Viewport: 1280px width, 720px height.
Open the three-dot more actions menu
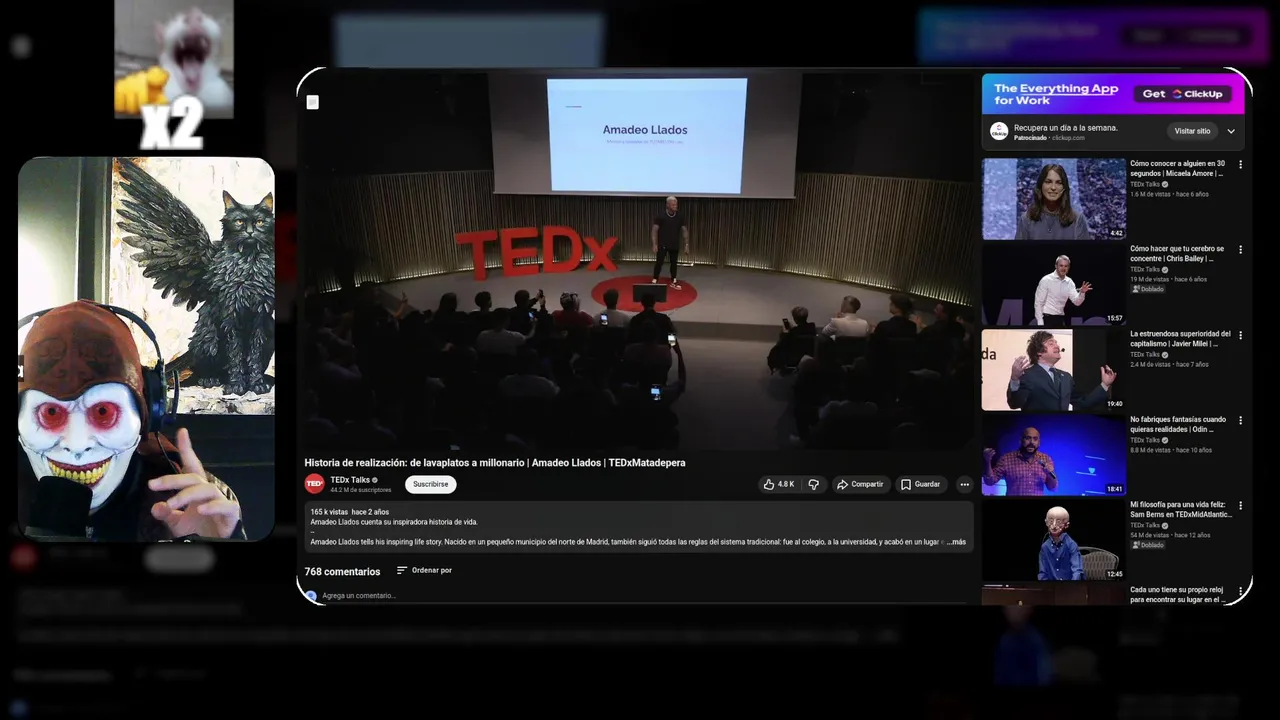(964, 484)
